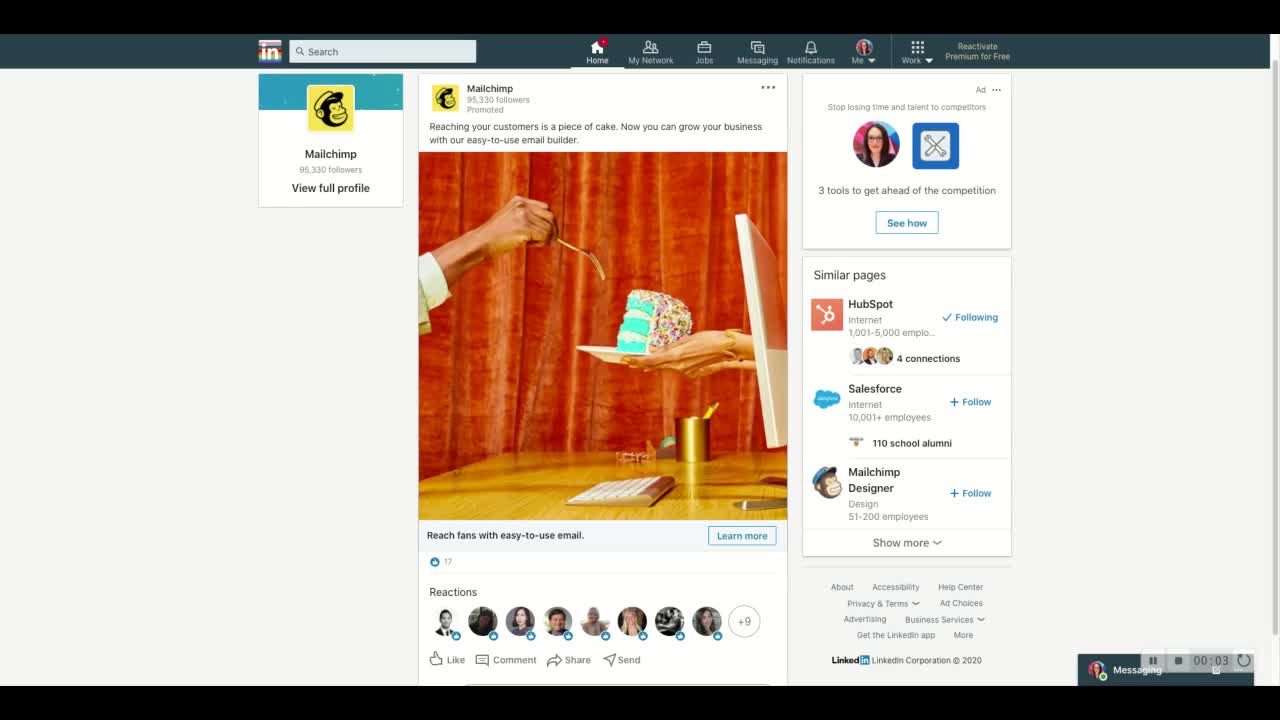
Task: Click Salesforce's 110 school alumni text
Action: click(x=912, y=443)
